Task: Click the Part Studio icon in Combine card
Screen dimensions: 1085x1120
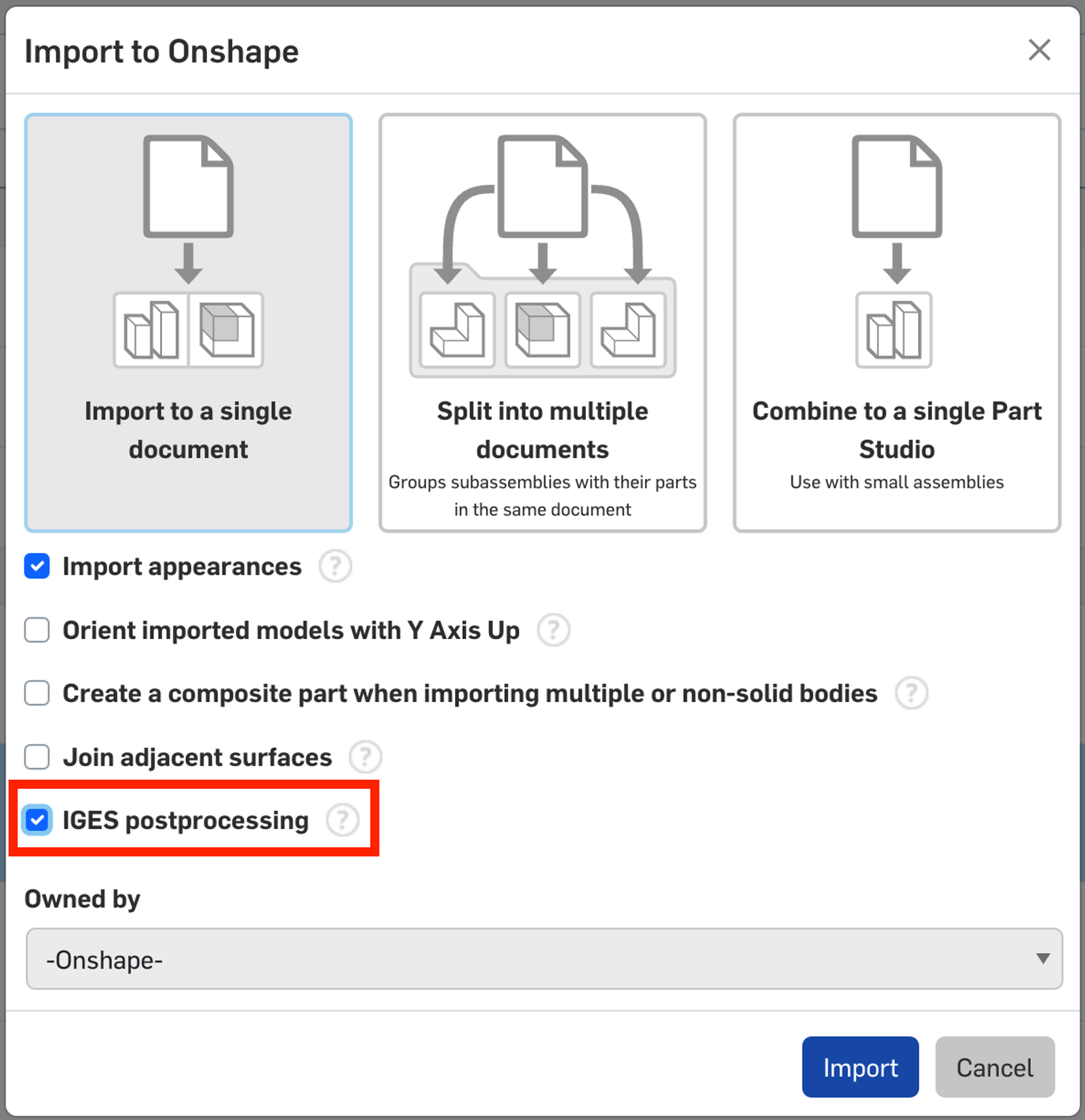Action: (x=894, y=330)
